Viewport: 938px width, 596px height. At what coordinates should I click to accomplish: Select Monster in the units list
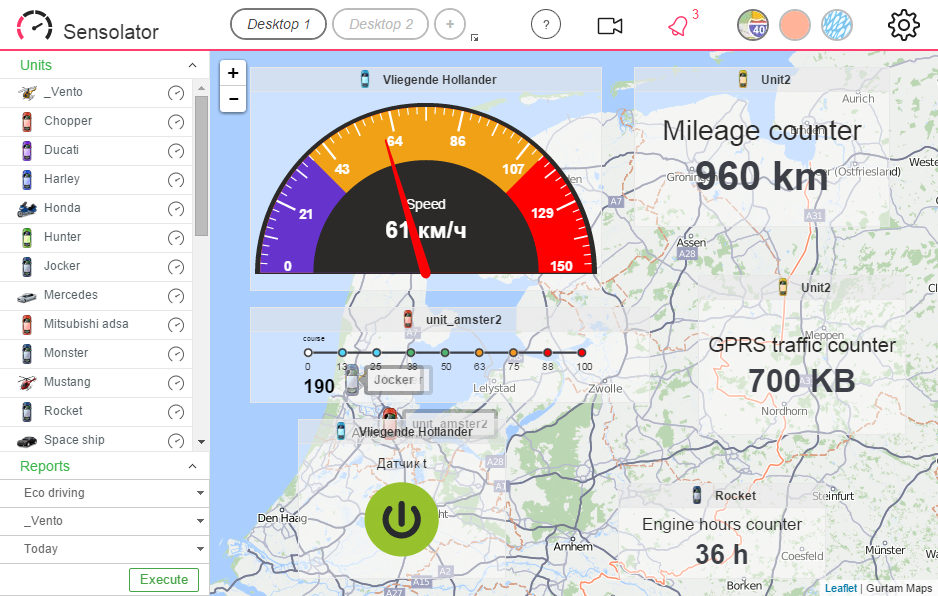(x=66, y=353)
